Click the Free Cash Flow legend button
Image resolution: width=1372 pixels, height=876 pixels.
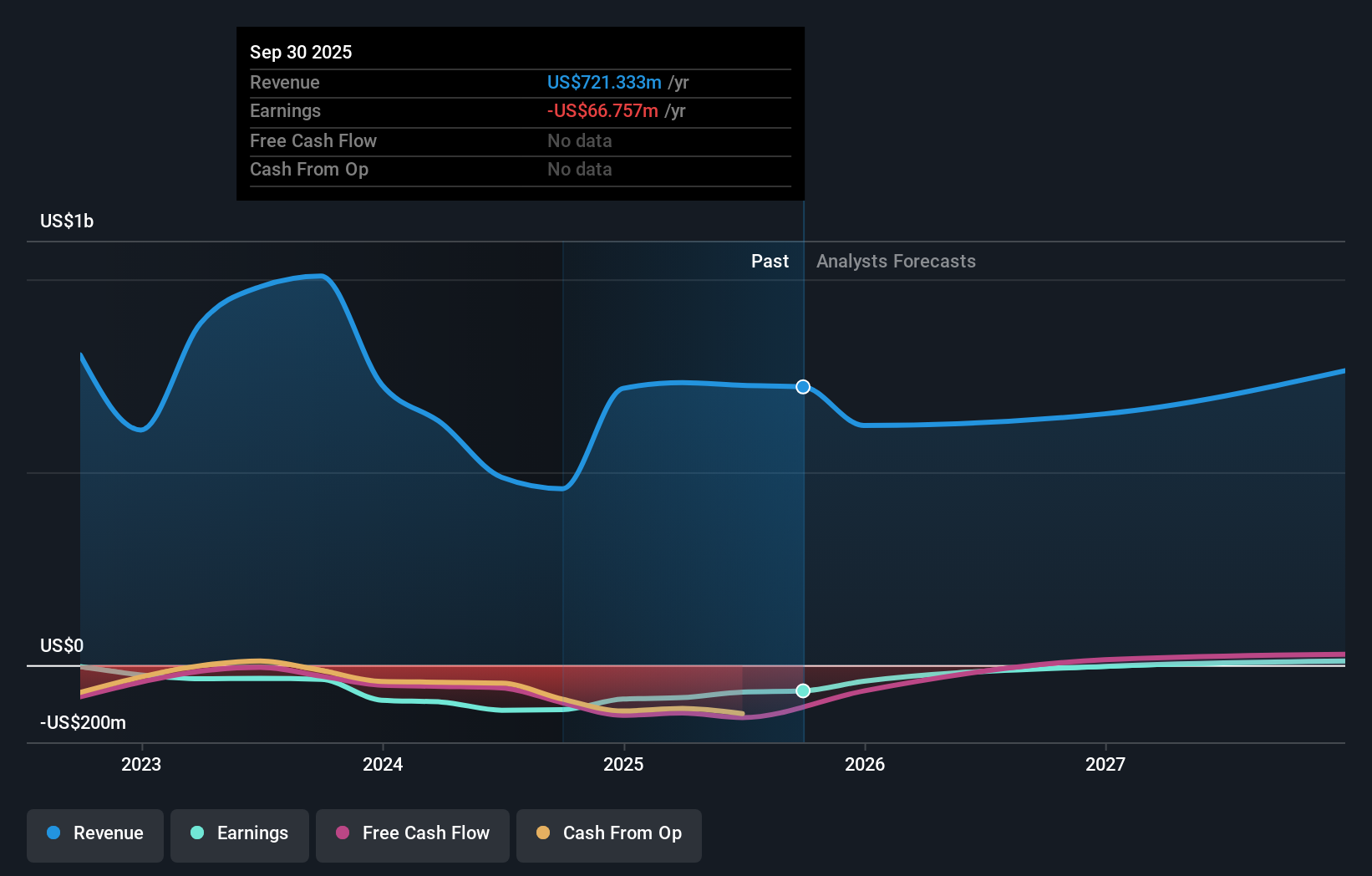coord(412,834)
